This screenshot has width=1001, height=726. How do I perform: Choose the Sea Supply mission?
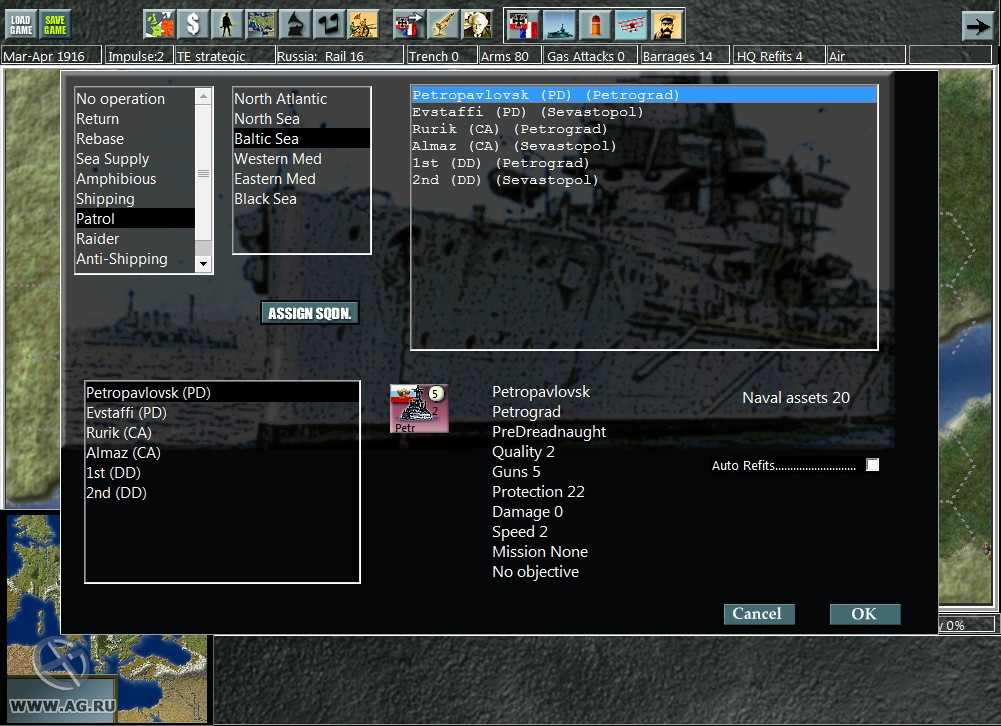(135, 158)
